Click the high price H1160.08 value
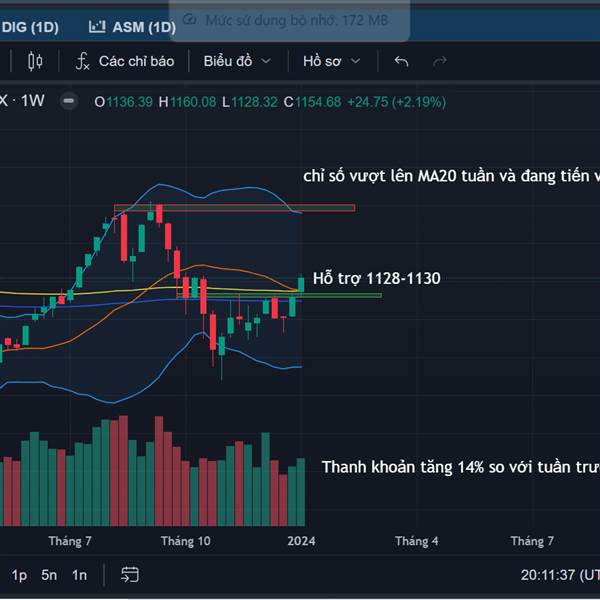The height and width of the screenshot is (600, 600). 187,102
